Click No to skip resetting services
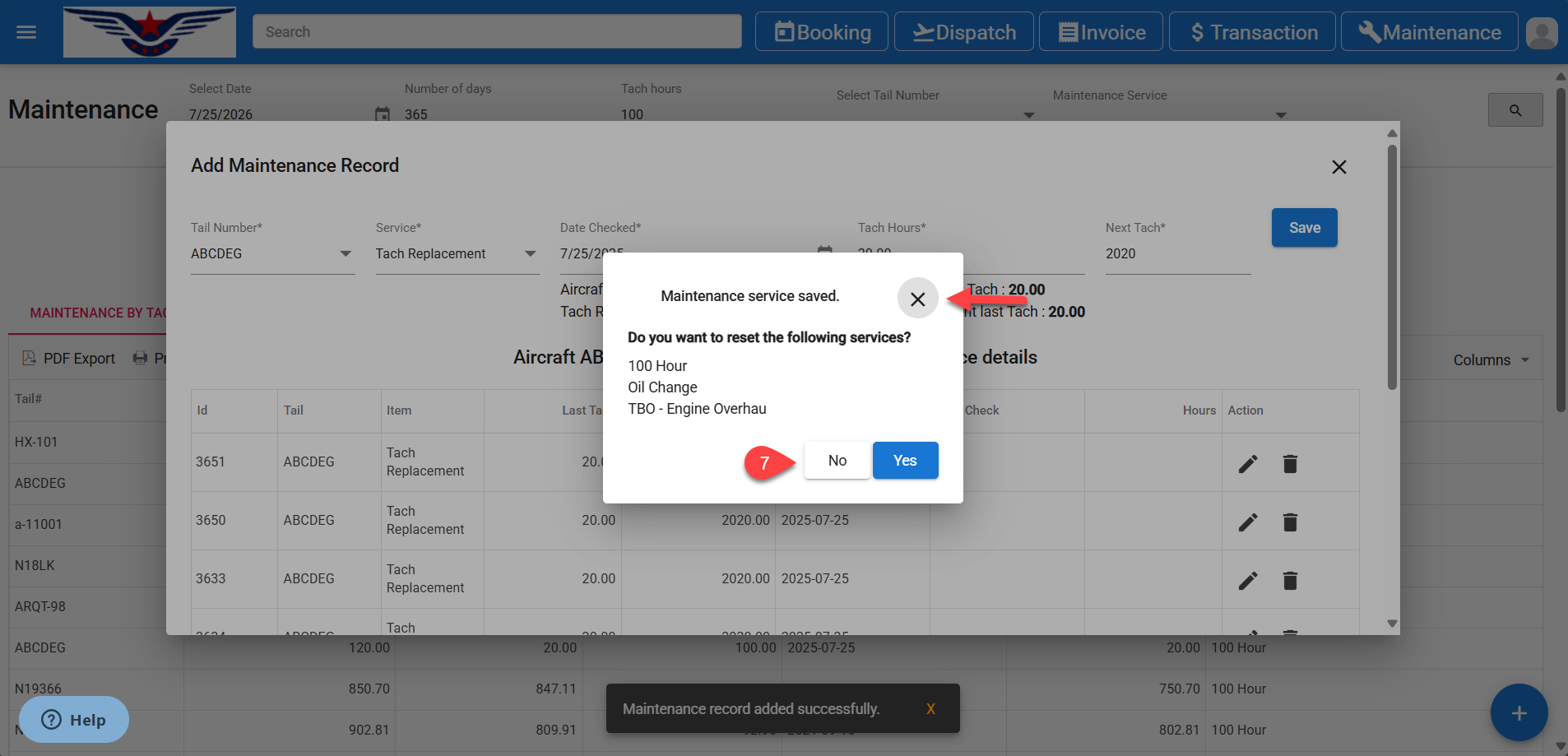The height and width of the screenshot is (756, 1568). click(x=837, y=461)
